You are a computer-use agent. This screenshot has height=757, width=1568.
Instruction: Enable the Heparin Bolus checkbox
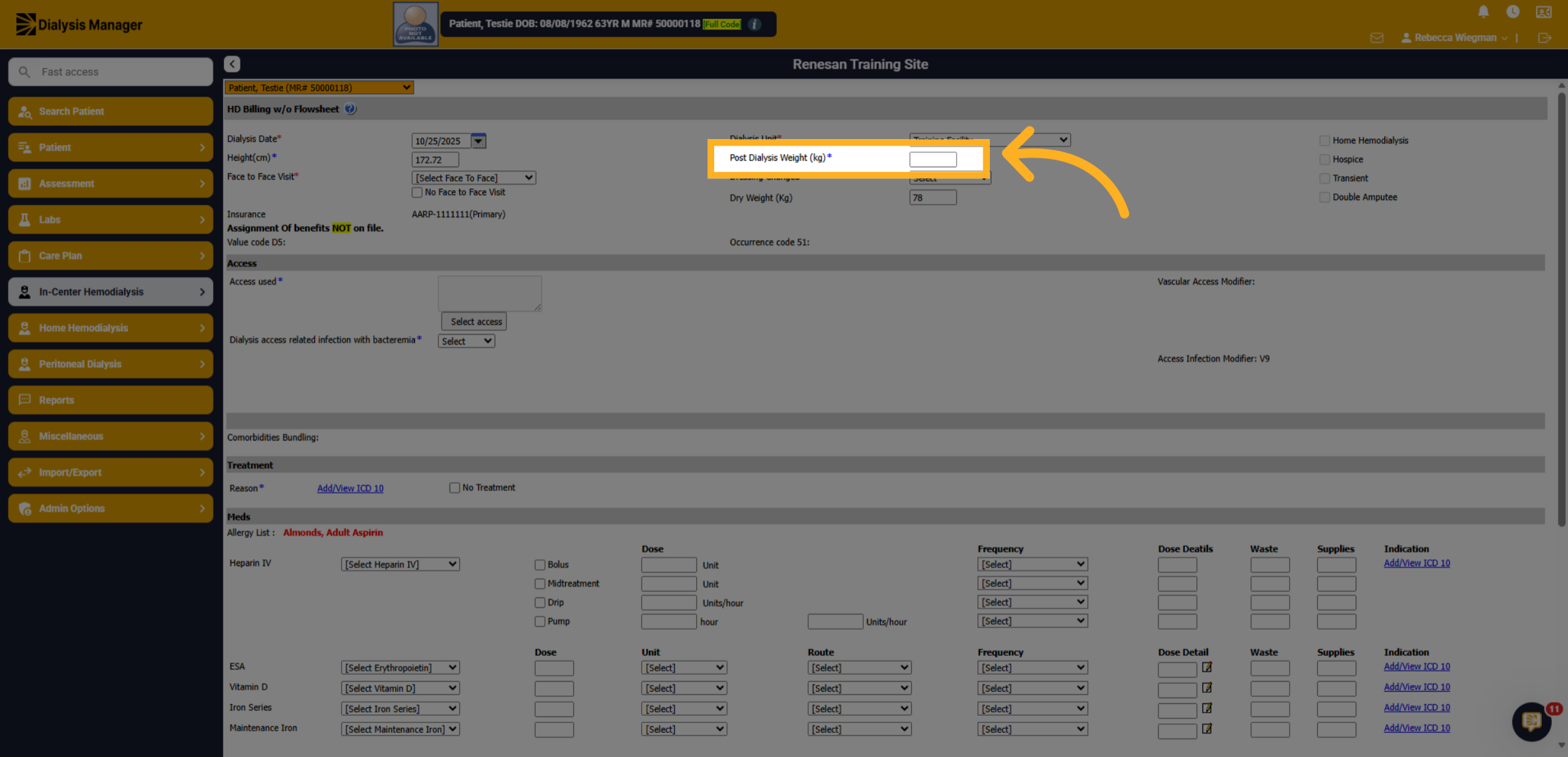pyautogui.click(x=540, y=565)
